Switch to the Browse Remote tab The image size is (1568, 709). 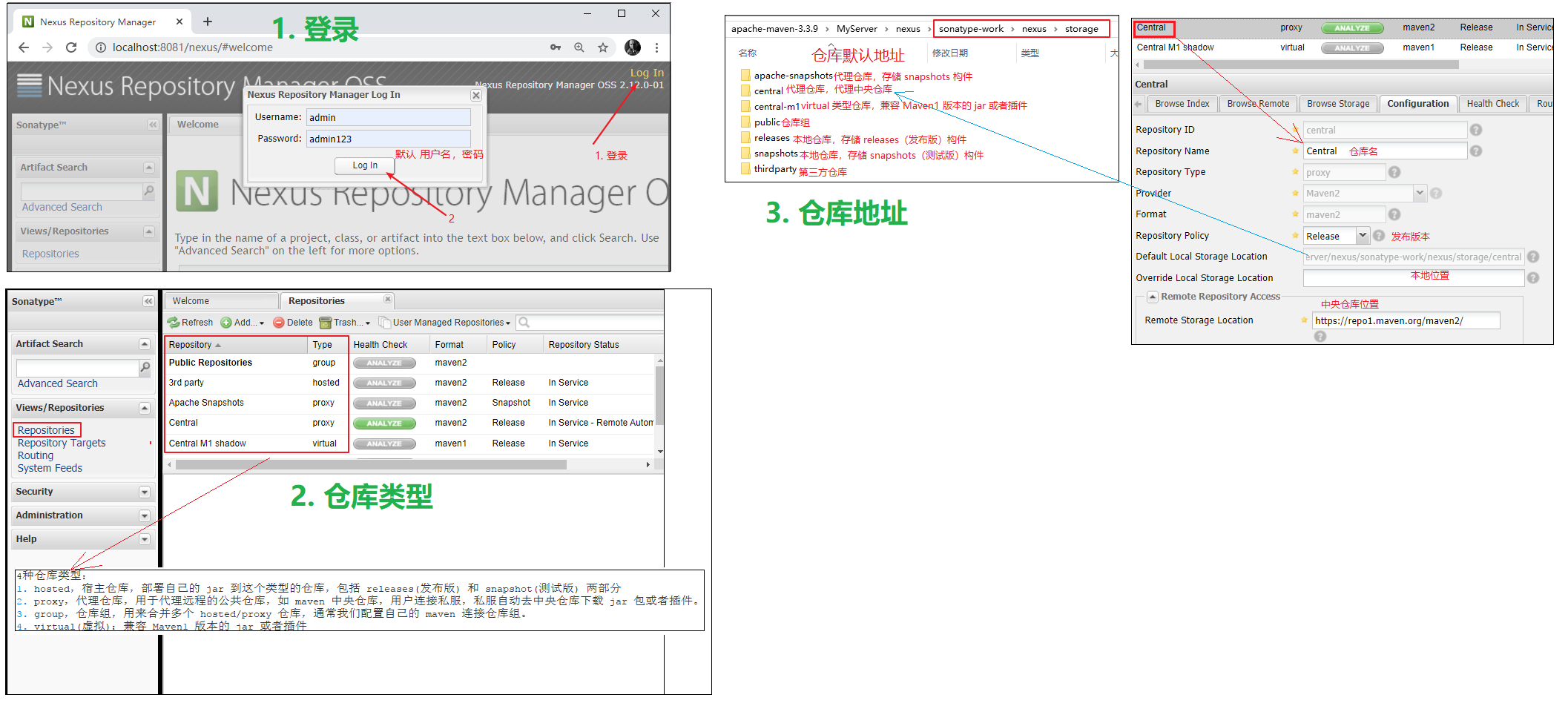1258,104
